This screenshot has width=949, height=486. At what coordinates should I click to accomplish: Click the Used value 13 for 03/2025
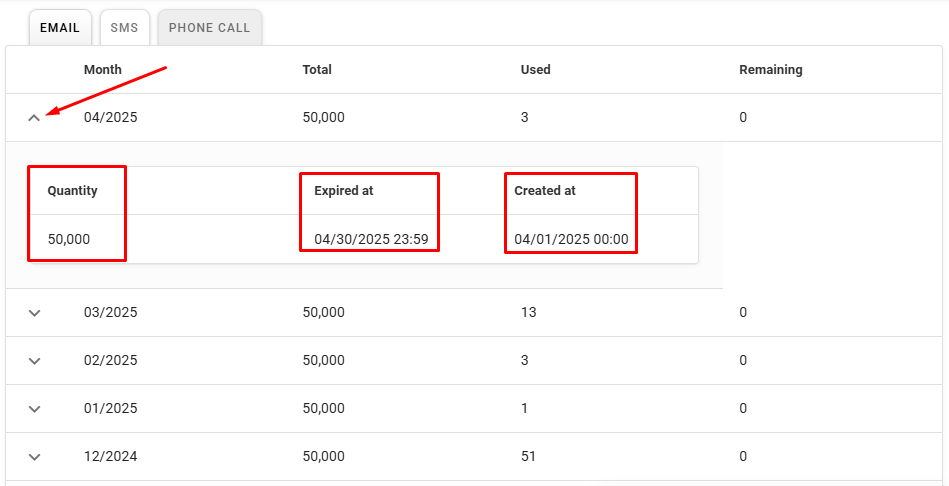click(x=528, y=313)
